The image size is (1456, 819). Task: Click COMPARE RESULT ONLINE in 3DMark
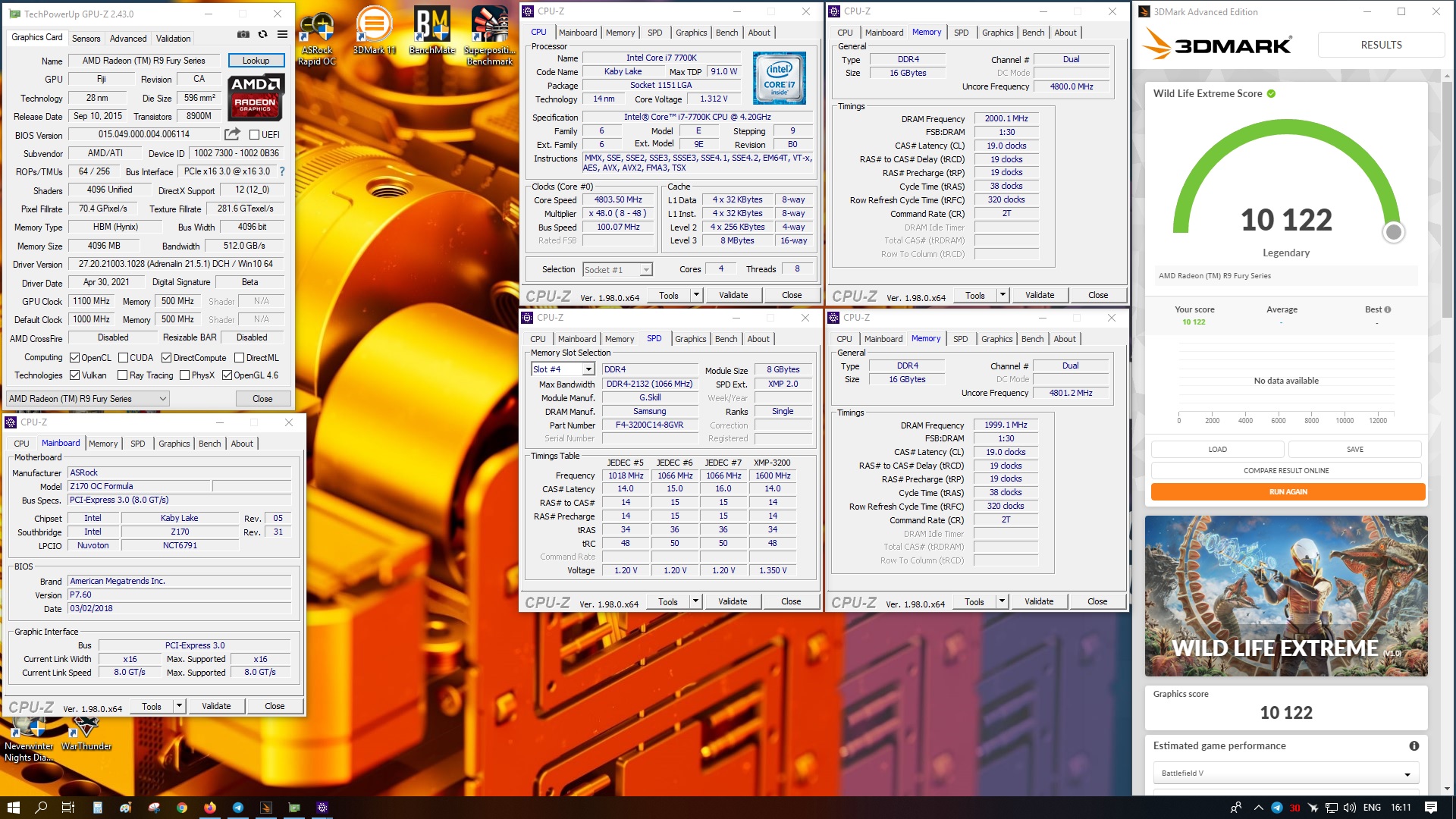(1286, 471)
